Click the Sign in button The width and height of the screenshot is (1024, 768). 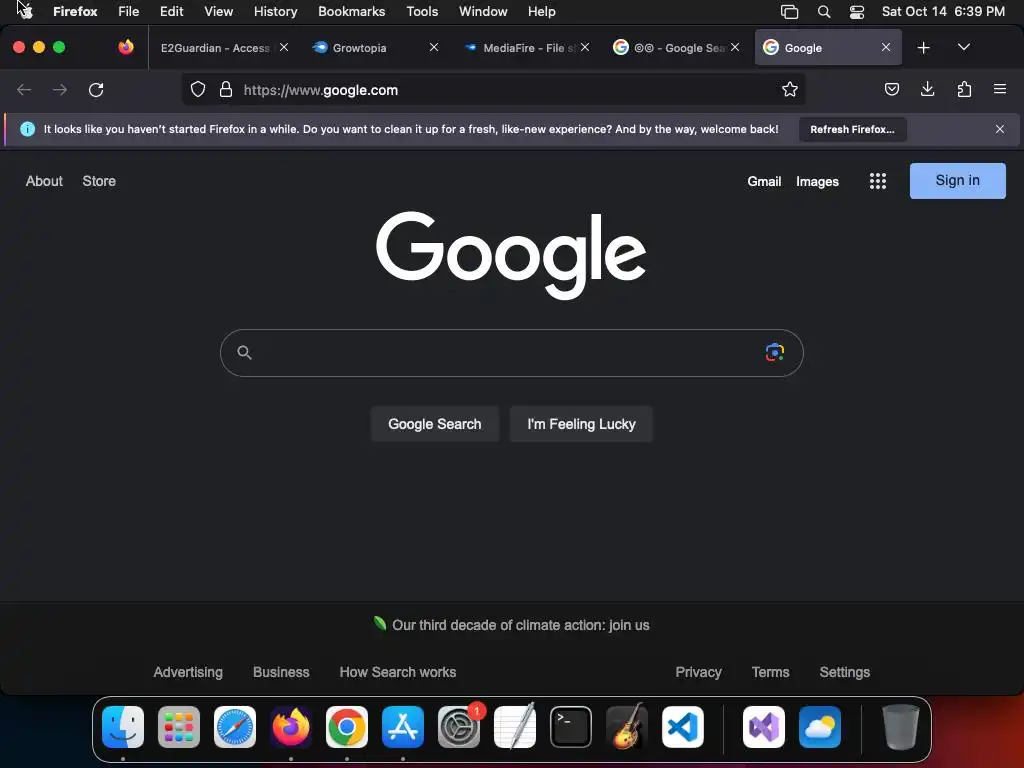coord(957,181)
